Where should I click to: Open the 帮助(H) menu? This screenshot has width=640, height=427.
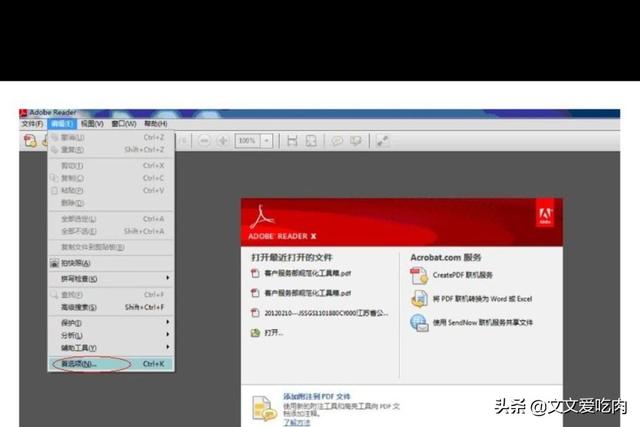coord(156,124)
